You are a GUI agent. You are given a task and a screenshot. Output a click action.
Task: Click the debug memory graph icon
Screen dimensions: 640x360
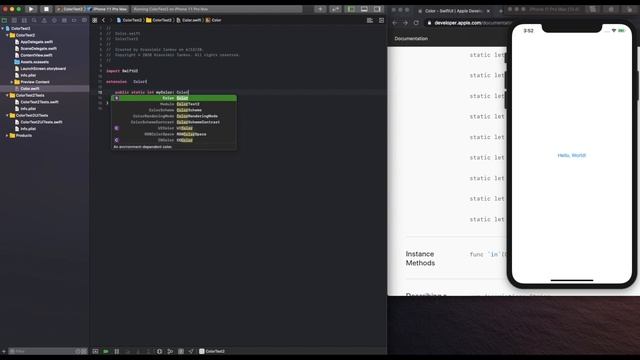(170, 351)
